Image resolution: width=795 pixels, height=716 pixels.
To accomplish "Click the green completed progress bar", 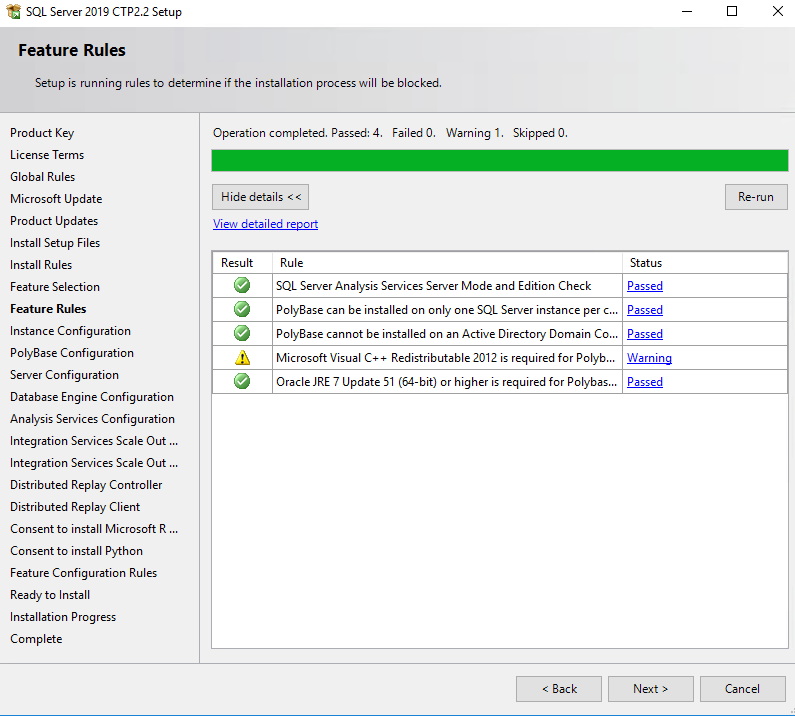I will tap(499, 160).
